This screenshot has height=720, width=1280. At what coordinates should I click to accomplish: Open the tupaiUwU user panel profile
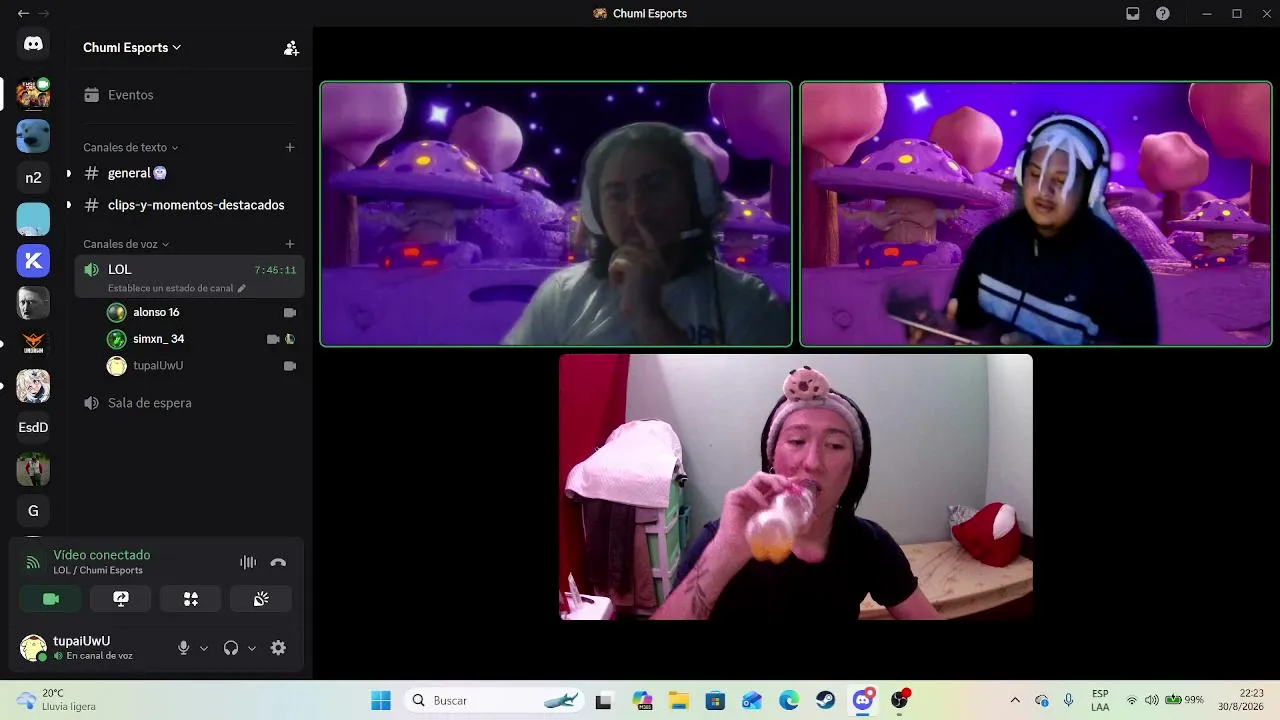pos(92,648)
